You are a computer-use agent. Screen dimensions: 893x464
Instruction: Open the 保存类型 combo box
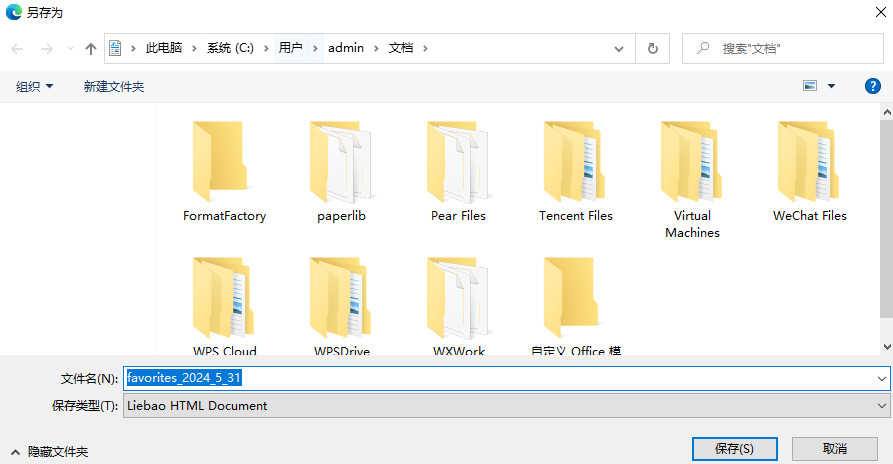pos(506,406)
